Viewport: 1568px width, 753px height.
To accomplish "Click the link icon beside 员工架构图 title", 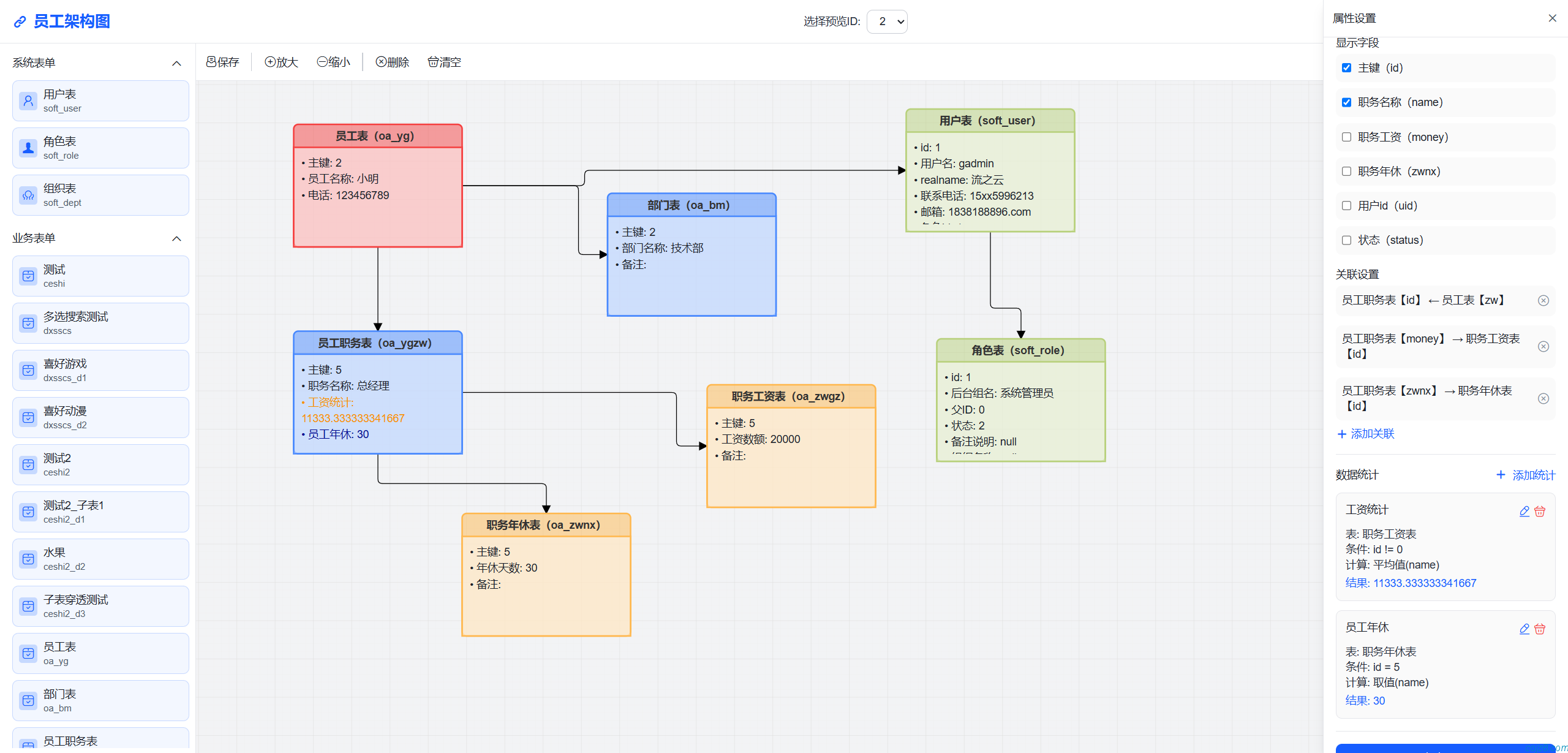I will (20, 21).
